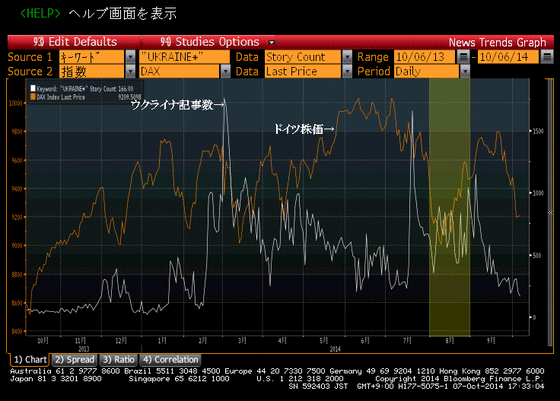Screen dimensions: 560x401
Task: Click the orange DAX Index legend swatch
Action: [x=33, y=97]
